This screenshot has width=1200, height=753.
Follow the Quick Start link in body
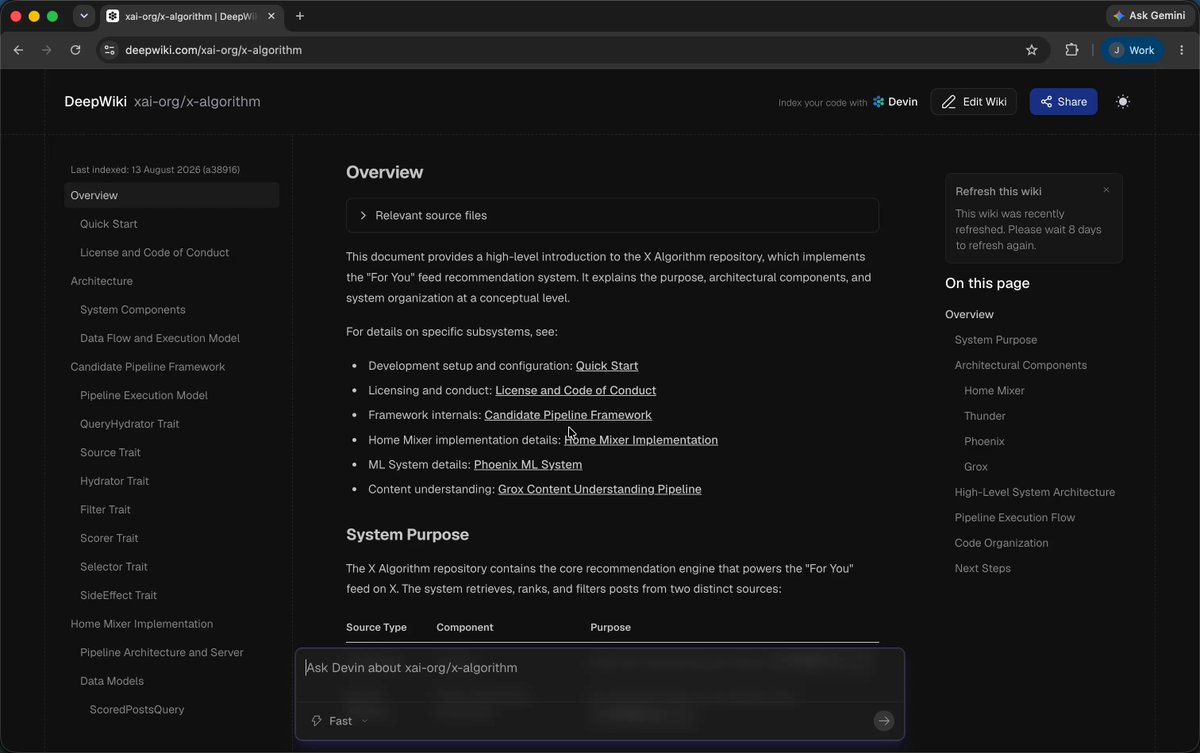(607, 366)
